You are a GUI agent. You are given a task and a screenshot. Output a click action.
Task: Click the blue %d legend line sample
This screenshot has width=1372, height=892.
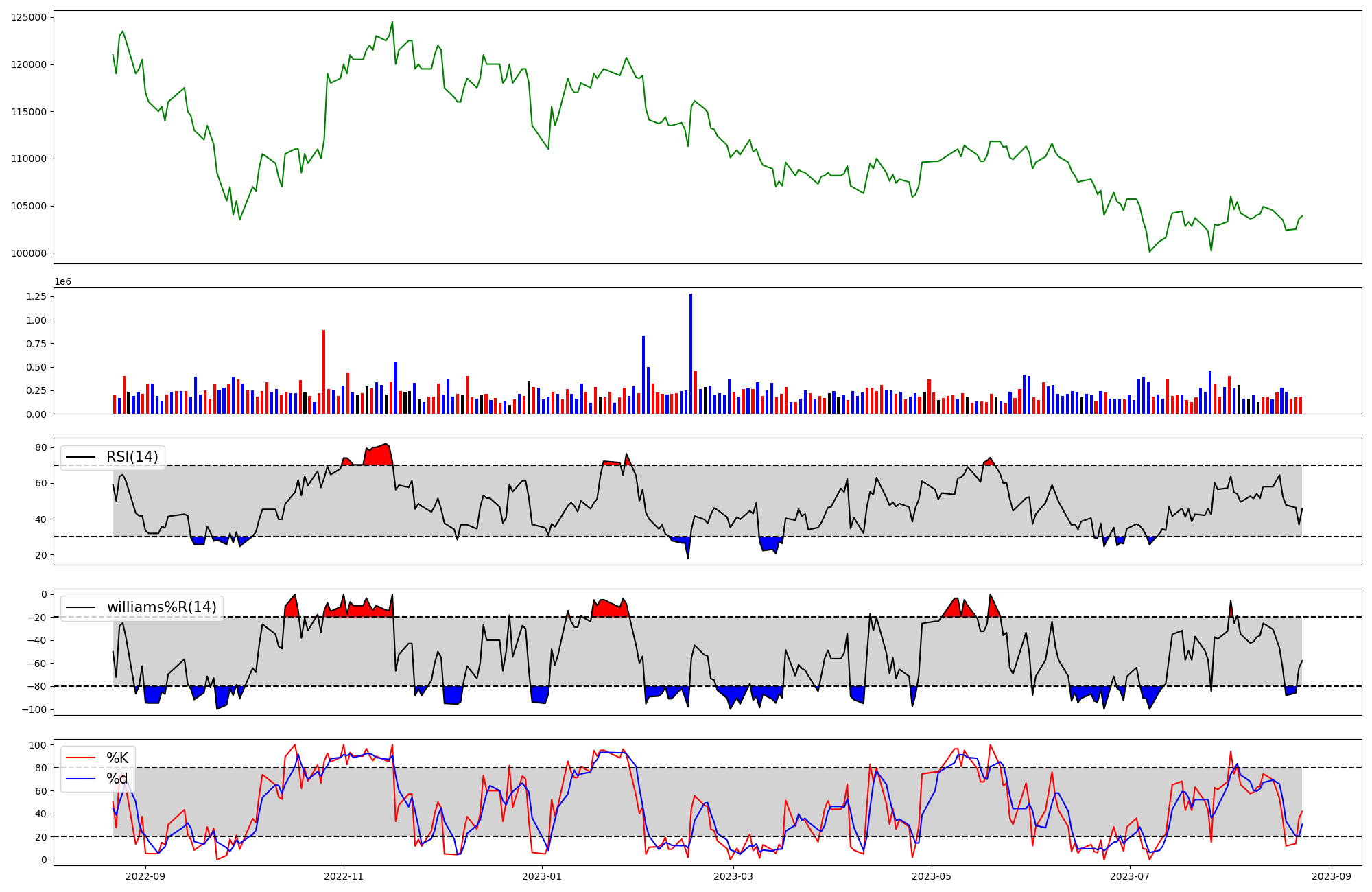coord(80,778)
